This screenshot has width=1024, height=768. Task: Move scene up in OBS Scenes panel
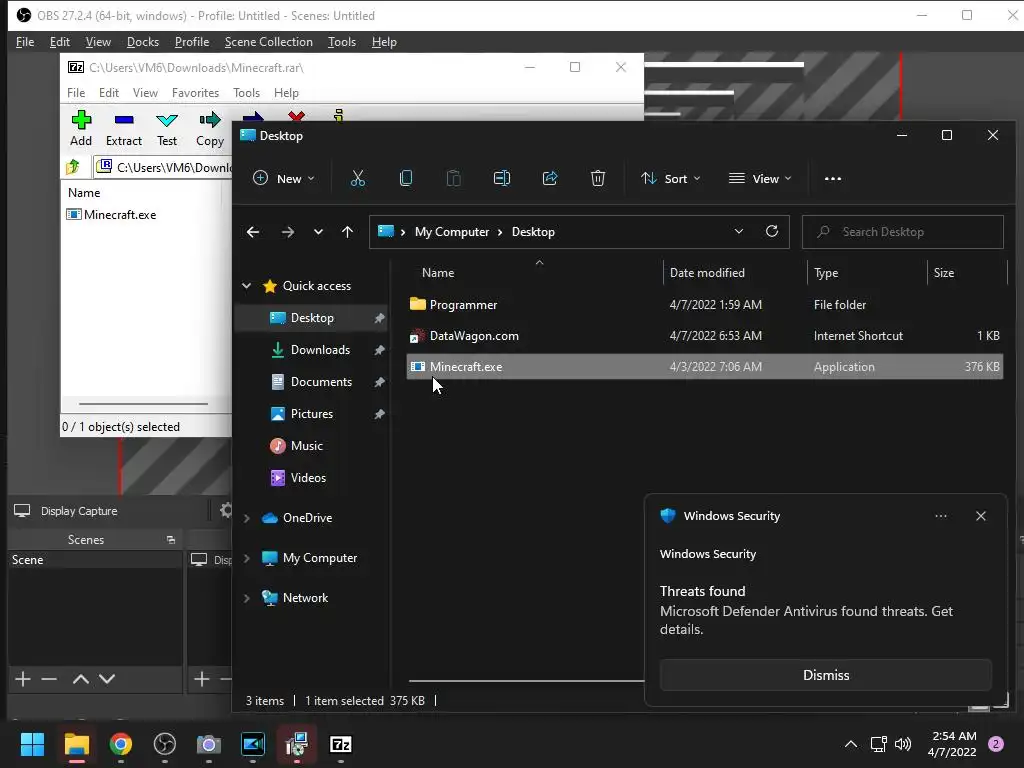81,679
